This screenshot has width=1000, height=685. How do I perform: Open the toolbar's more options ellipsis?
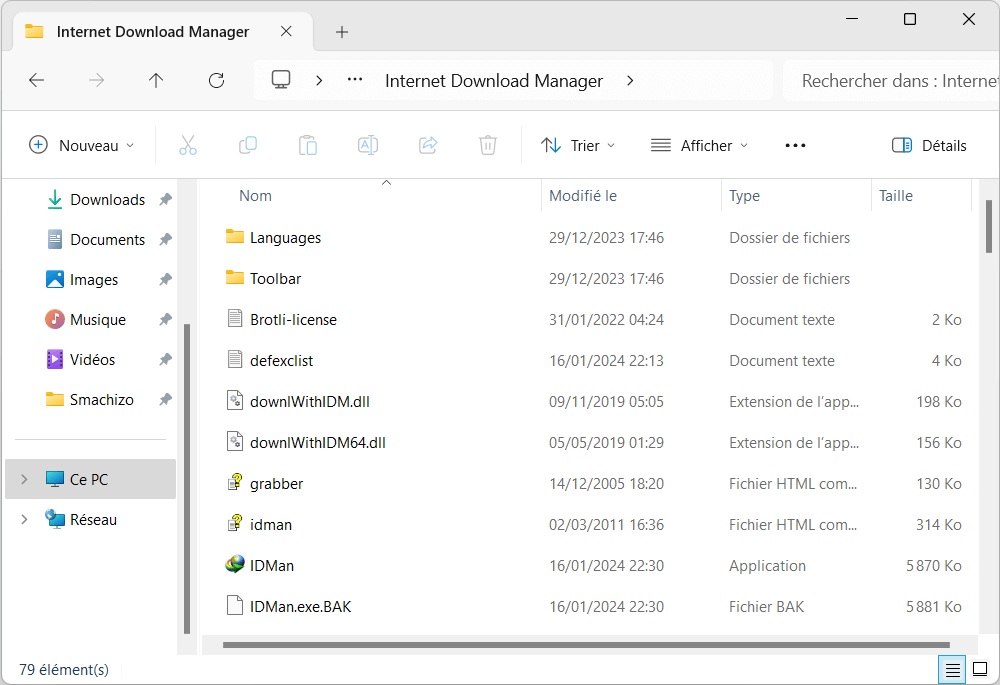[795, 145]
